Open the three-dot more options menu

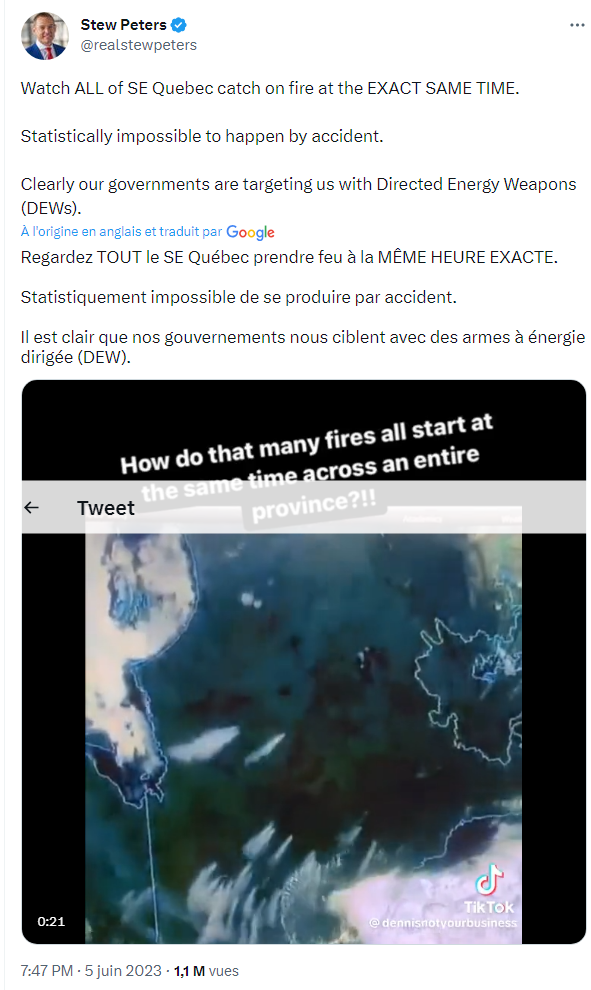[576, 25]
